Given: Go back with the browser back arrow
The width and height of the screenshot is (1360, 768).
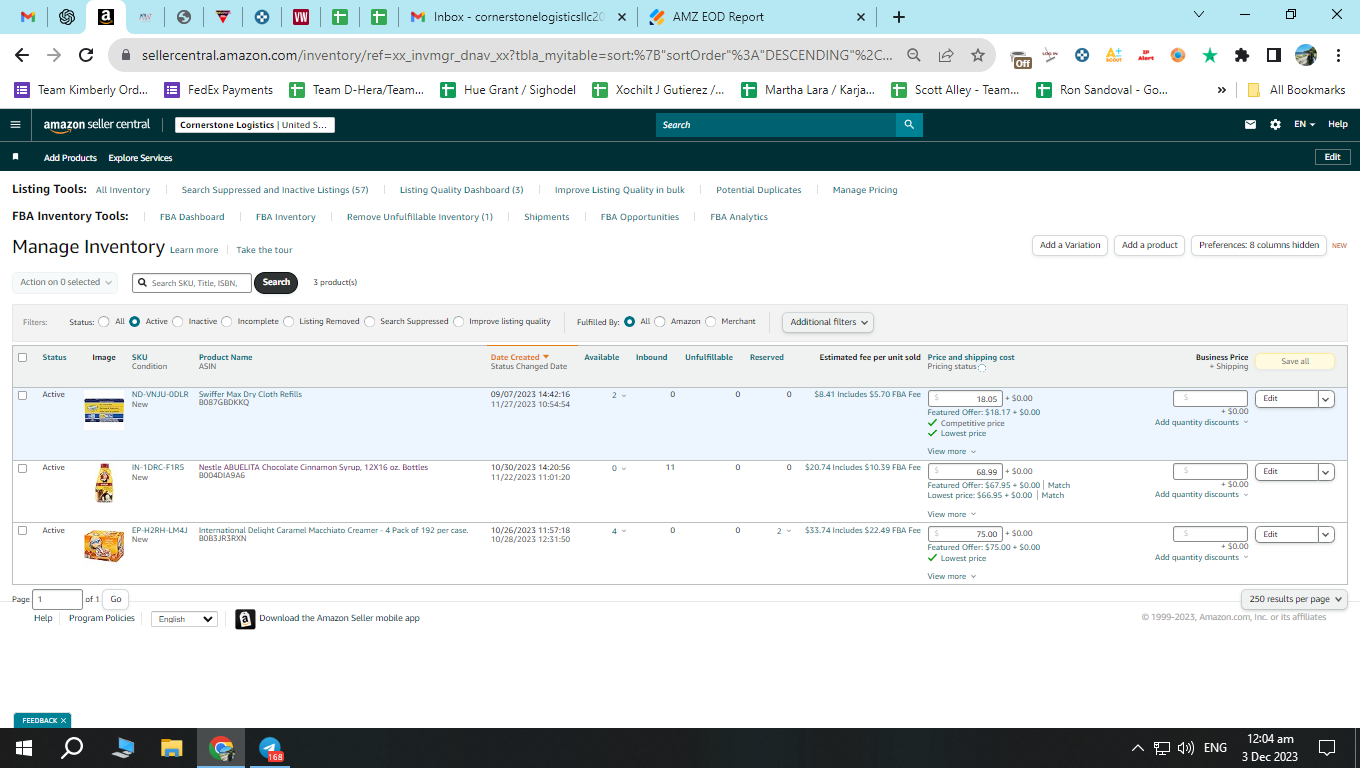Looking at the screenshot, I should click(22, 55).
